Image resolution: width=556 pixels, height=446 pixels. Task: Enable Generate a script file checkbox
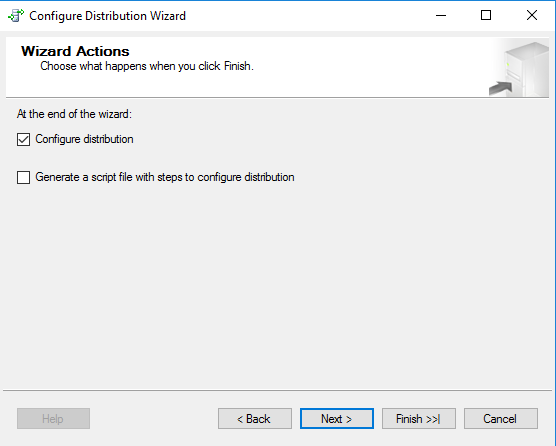23,177
